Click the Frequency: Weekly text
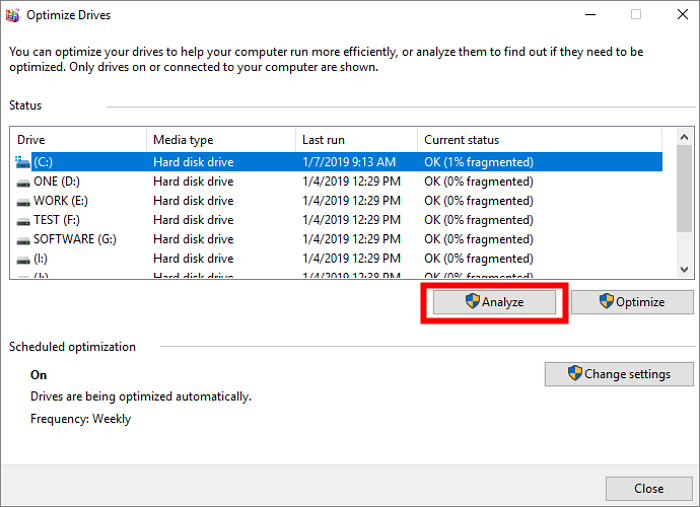 pyautogui.click(x=81, y=419)
